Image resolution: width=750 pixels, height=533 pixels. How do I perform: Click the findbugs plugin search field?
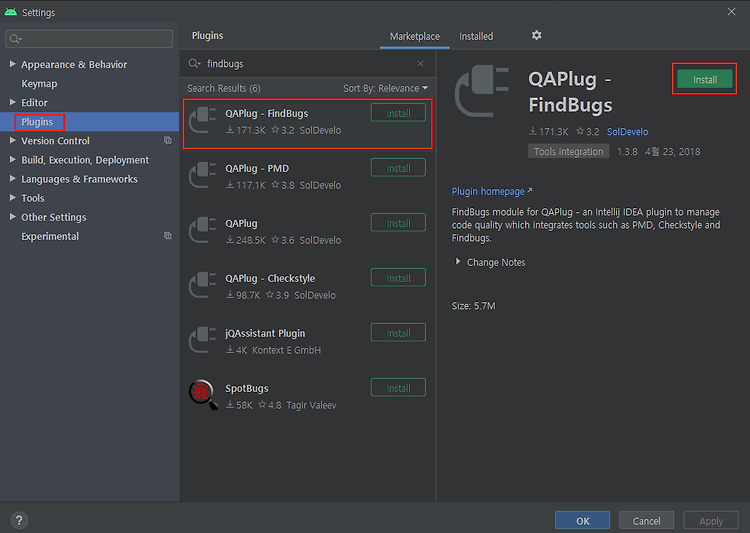306,64
